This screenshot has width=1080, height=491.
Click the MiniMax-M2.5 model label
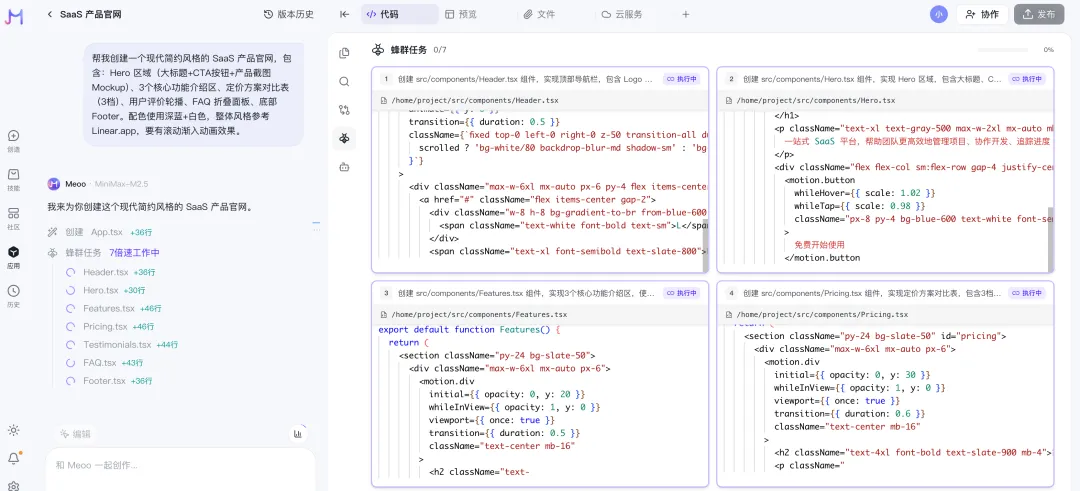coord(121,184)
